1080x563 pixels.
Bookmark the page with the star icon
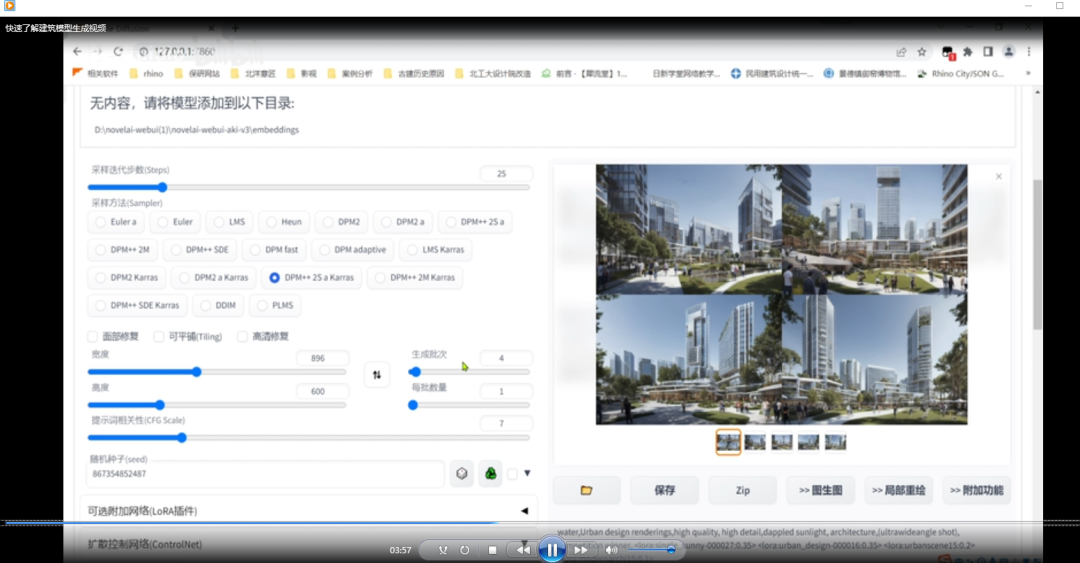point(922,51)
